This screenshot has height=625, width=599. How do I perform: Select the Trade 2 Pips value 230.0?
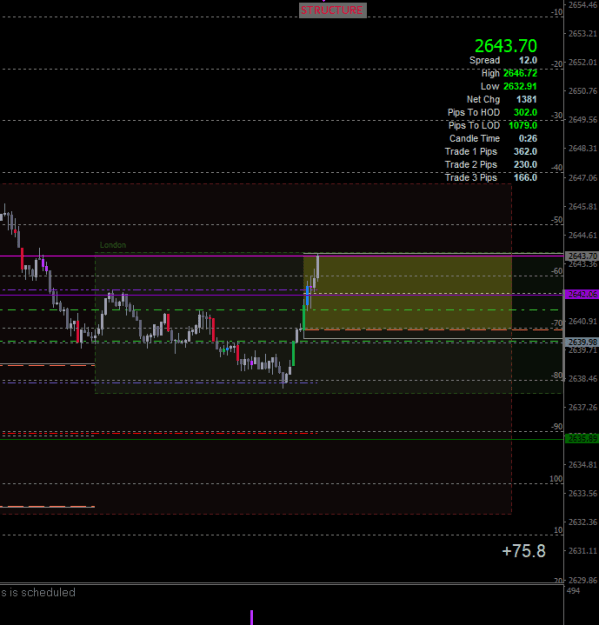coord(525,165)
